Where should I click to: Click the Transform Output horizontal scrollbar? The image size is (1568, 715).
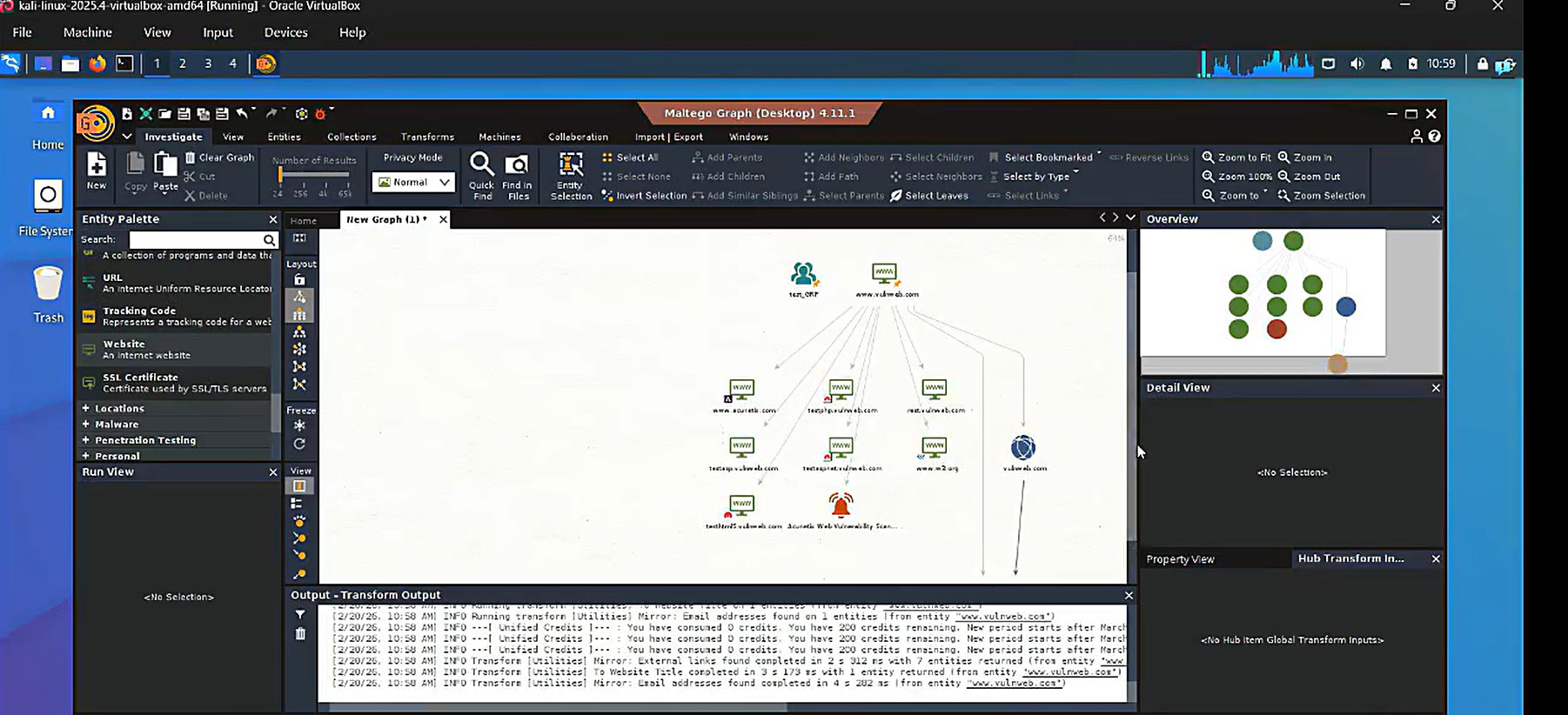tap(557, 707)
